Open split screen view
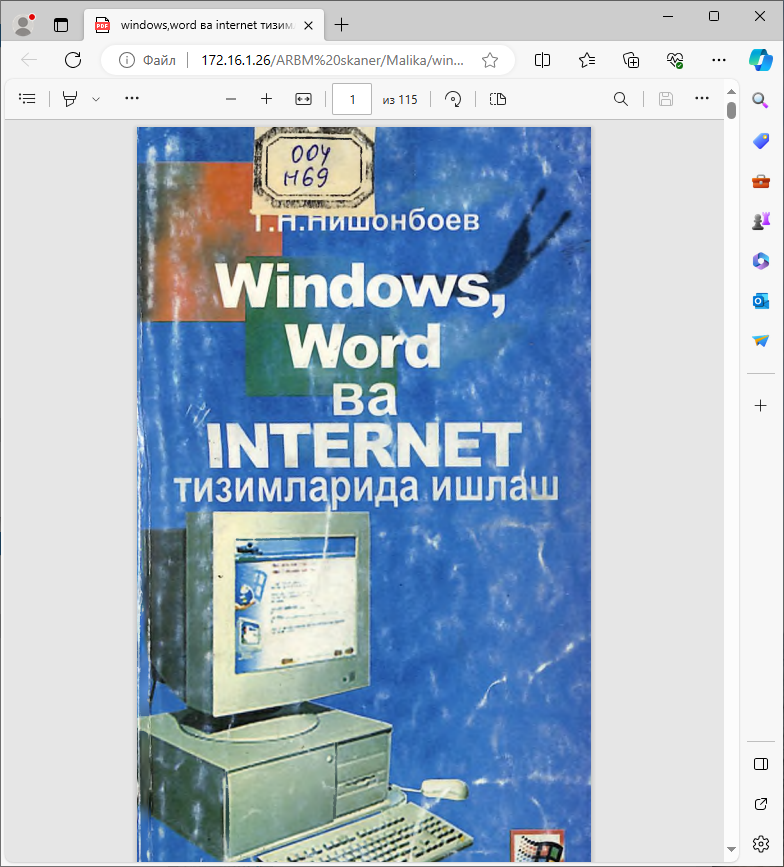The image size is (784, 867). pyautogui.click(x=542, y=60)
